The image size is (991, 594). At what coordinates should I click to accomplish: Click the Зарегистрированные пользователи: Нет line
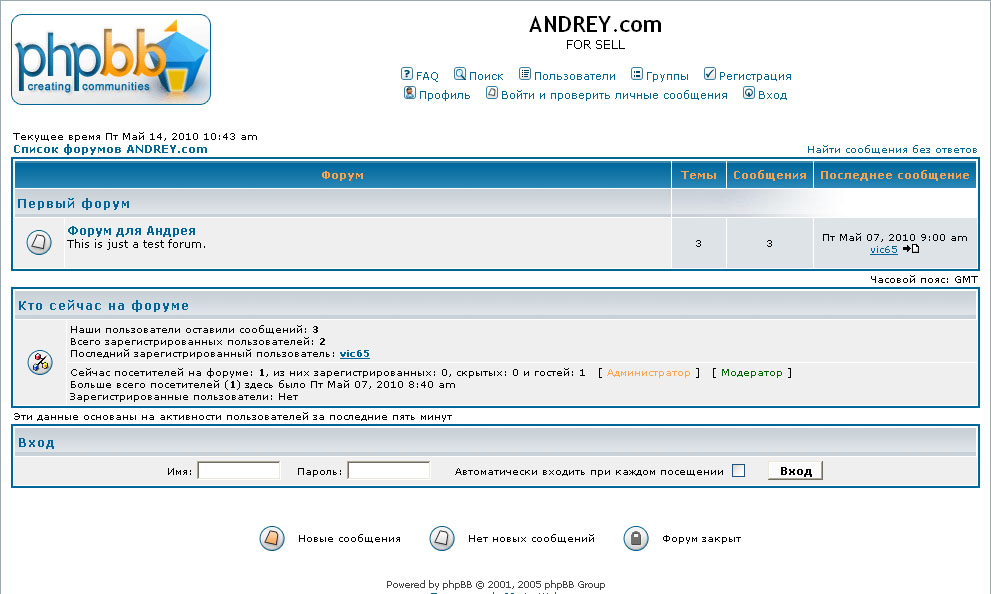click(x=184, y=397)
